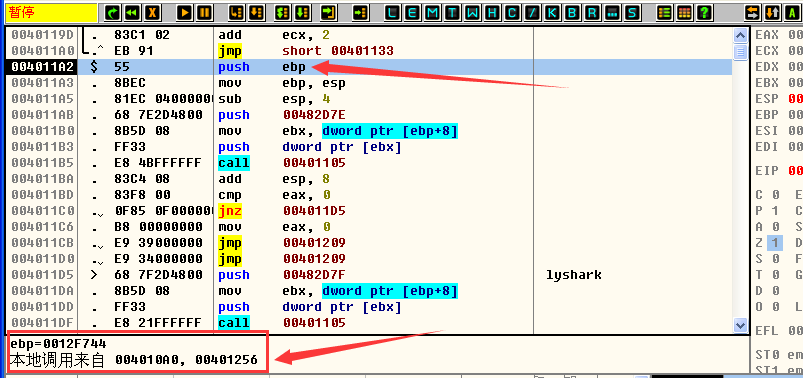Pause execution with the pause icon
The image size is (803, 378).
204,12
